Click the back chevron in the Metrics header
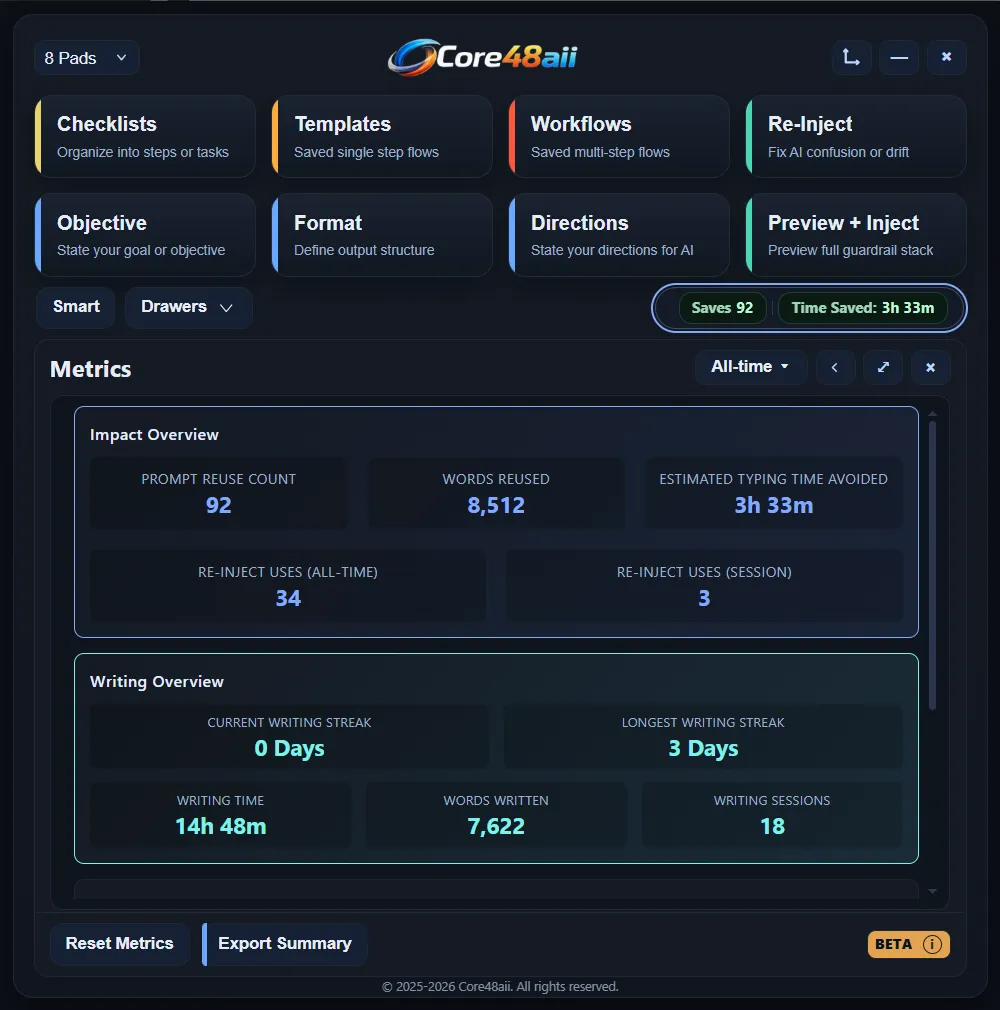The image size is (1000, 1010). pos(835,367)
